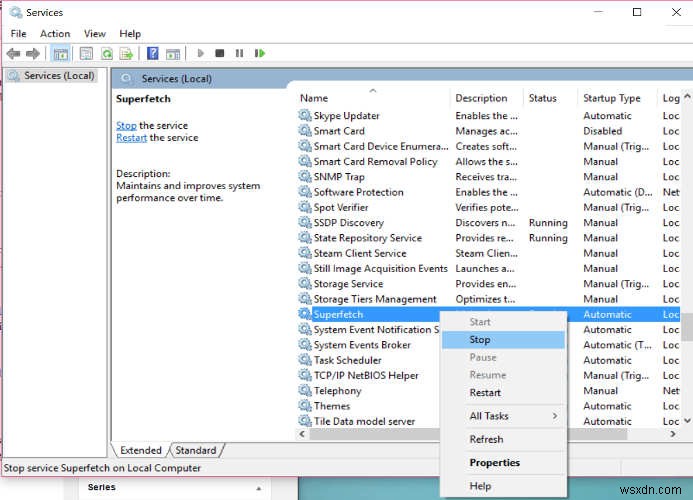Click the Start Service play icon

point(200,53)
